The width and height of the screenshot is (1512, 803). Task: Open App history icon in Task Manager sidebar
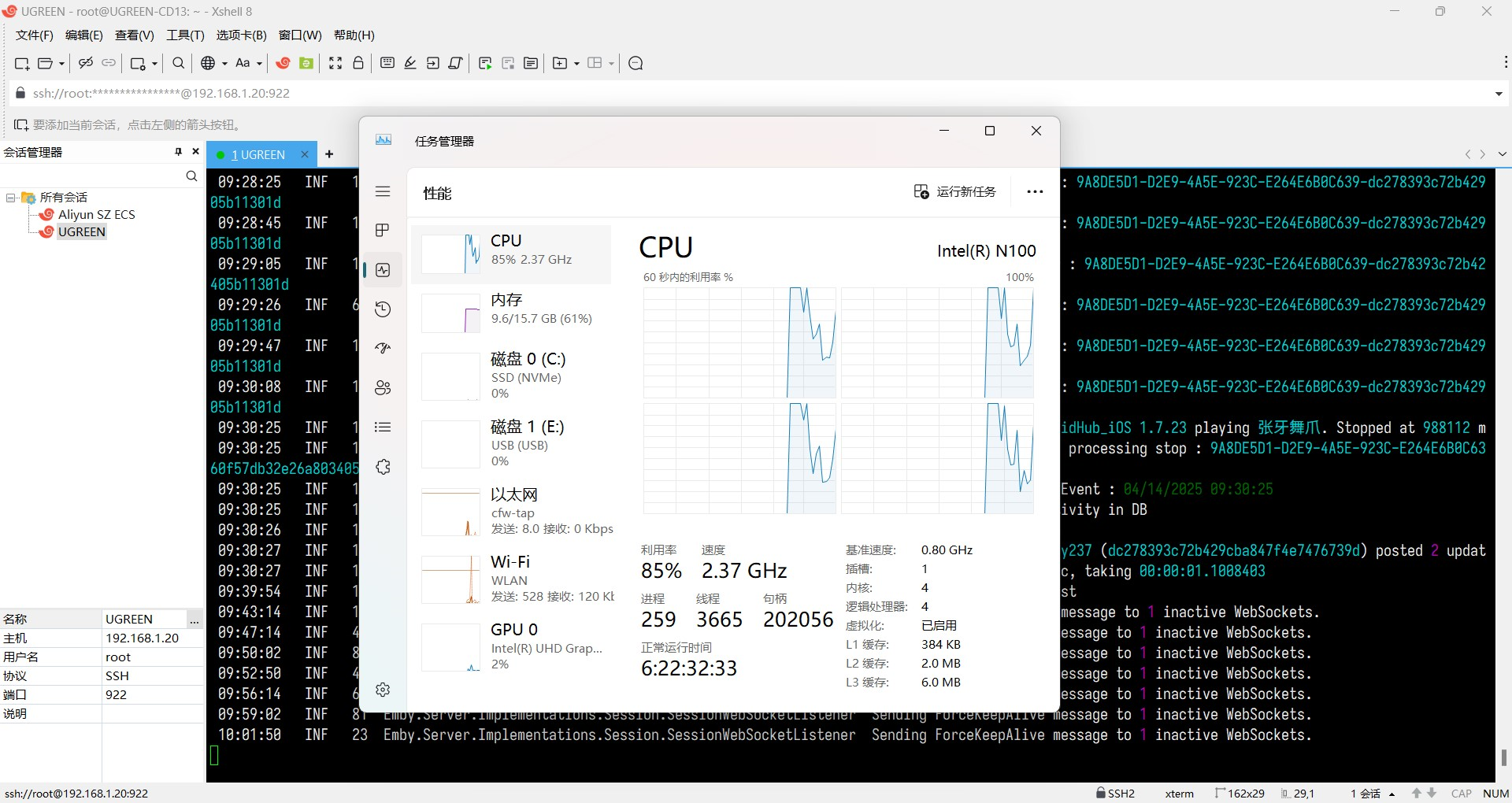click(383, 309)
